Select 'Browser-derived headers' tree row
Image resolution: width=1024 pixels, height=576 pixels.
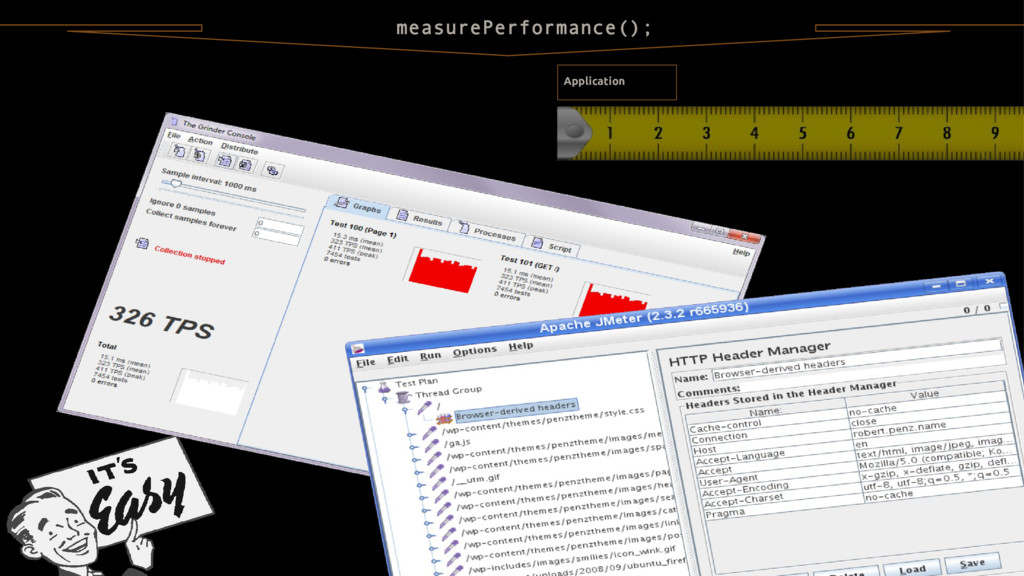pos(516,409)
